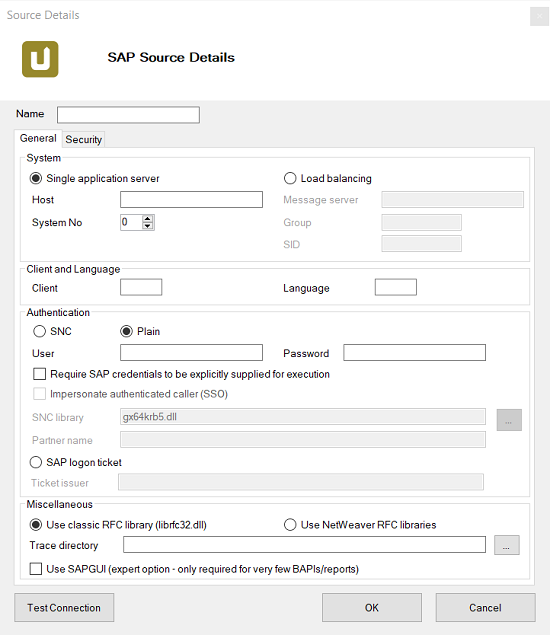Click the Partner name field
550x635 pixels.
(303, 440)
